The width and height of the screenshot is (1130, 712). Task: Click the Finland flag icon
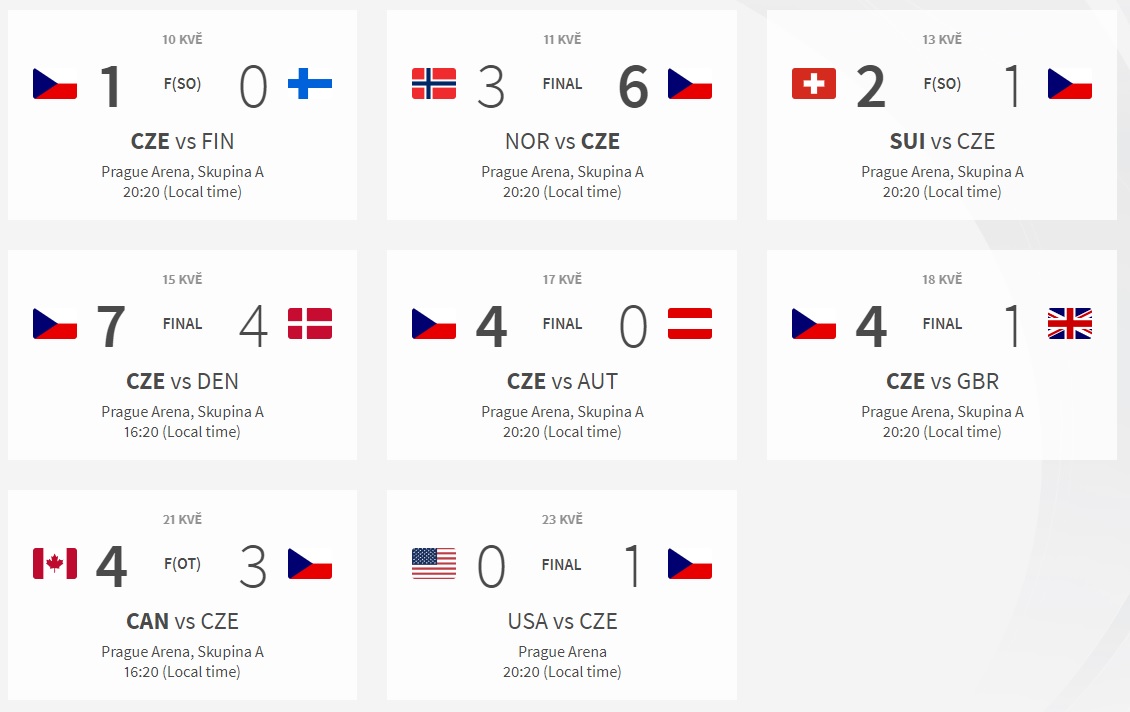[310, 84]
